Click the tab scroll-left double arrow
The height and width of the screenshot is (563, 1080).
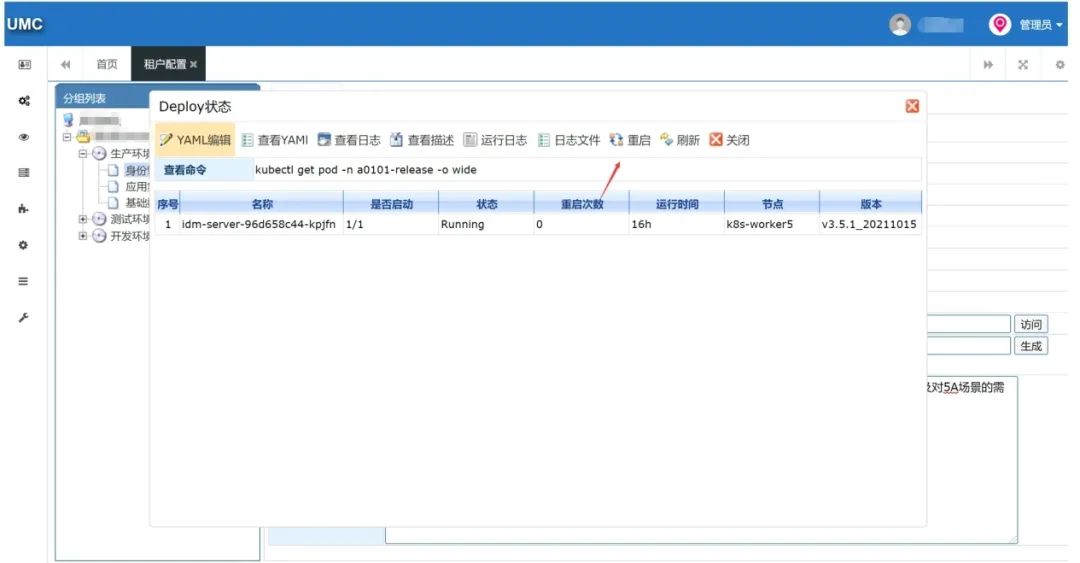(x=65, y=64)
